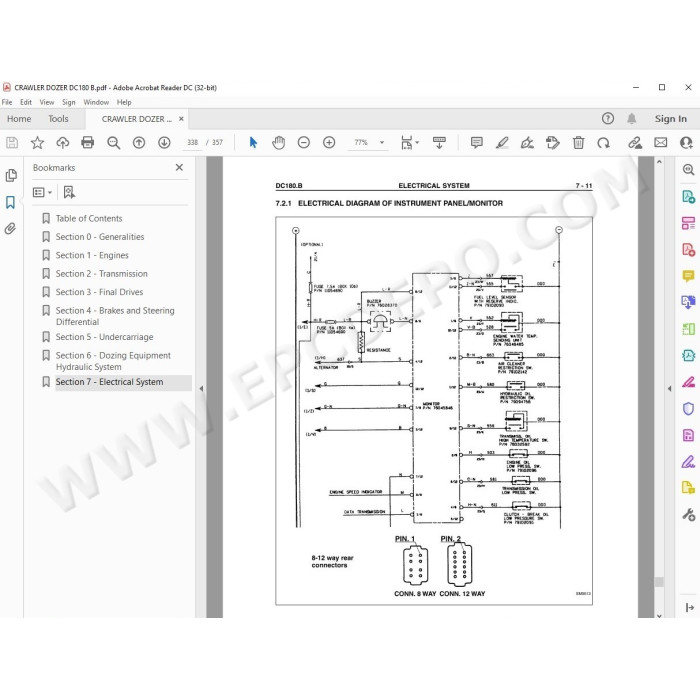700x700 pixels.
Task: Add to starred files icon
Action: pos(37,142)
